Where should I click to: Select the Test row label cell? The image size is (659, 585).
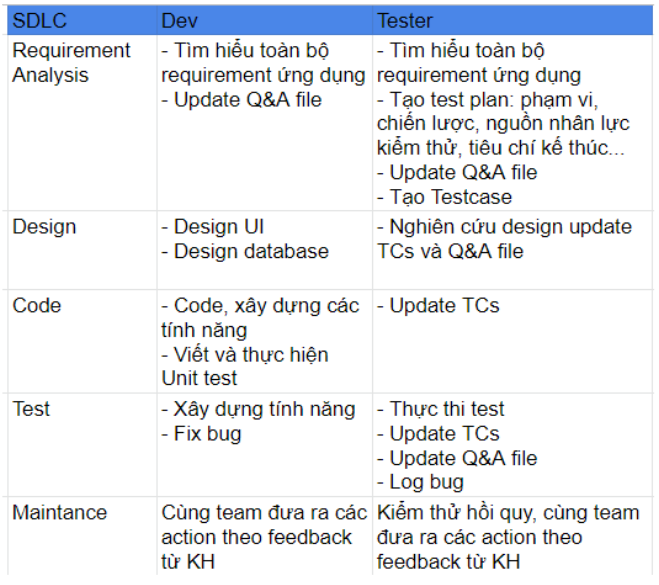coord(31,408)
